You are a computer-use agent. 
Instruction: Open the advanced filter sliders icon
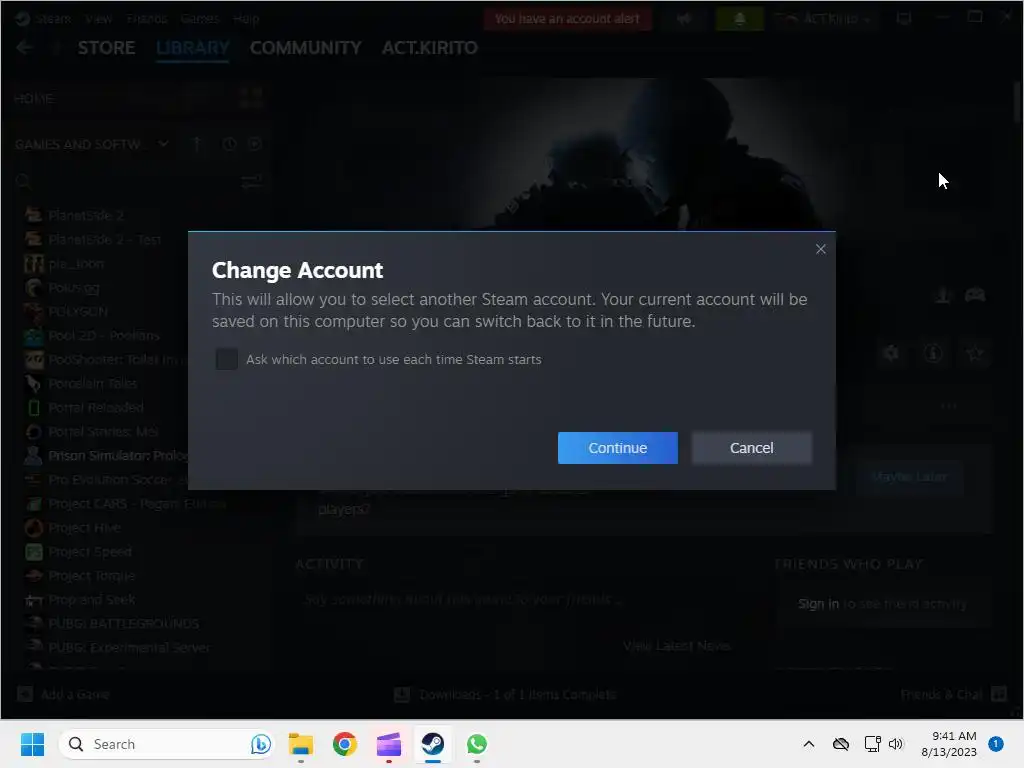pos(251,182)
